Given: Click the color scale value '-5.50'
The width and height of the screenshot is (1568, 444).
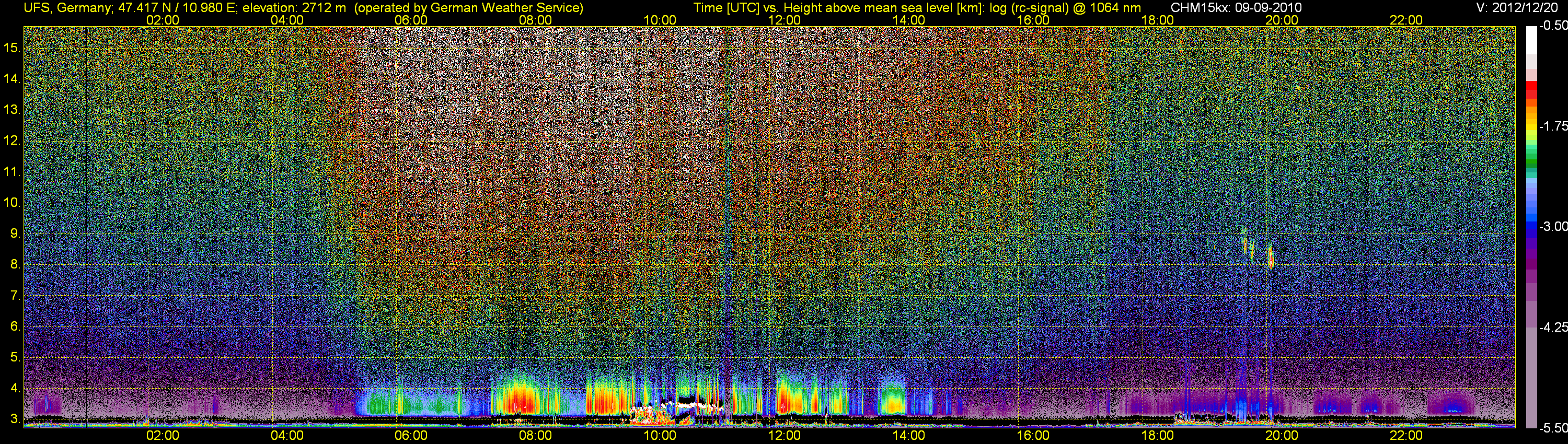Looking at the screenshot, I should (1553, 428).
